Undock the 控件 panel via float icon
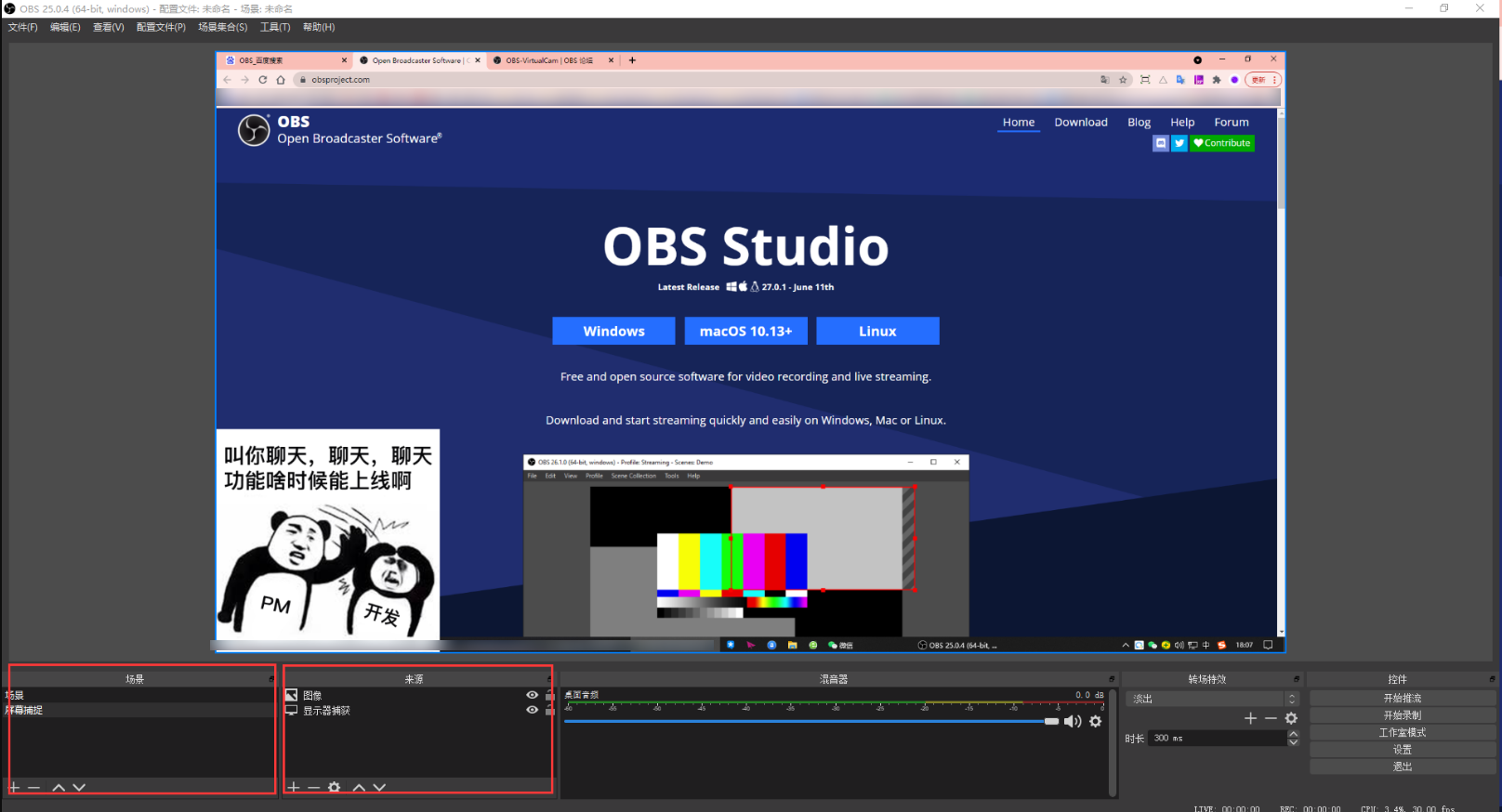 point(1492,679)
